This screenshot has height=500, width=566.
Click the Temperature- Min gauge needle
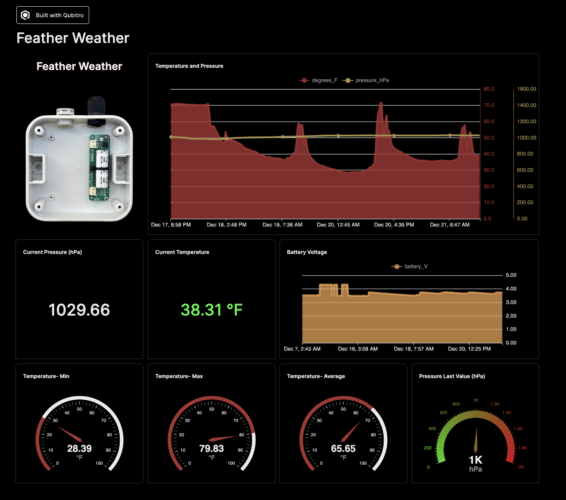click(x=70, y=434)
